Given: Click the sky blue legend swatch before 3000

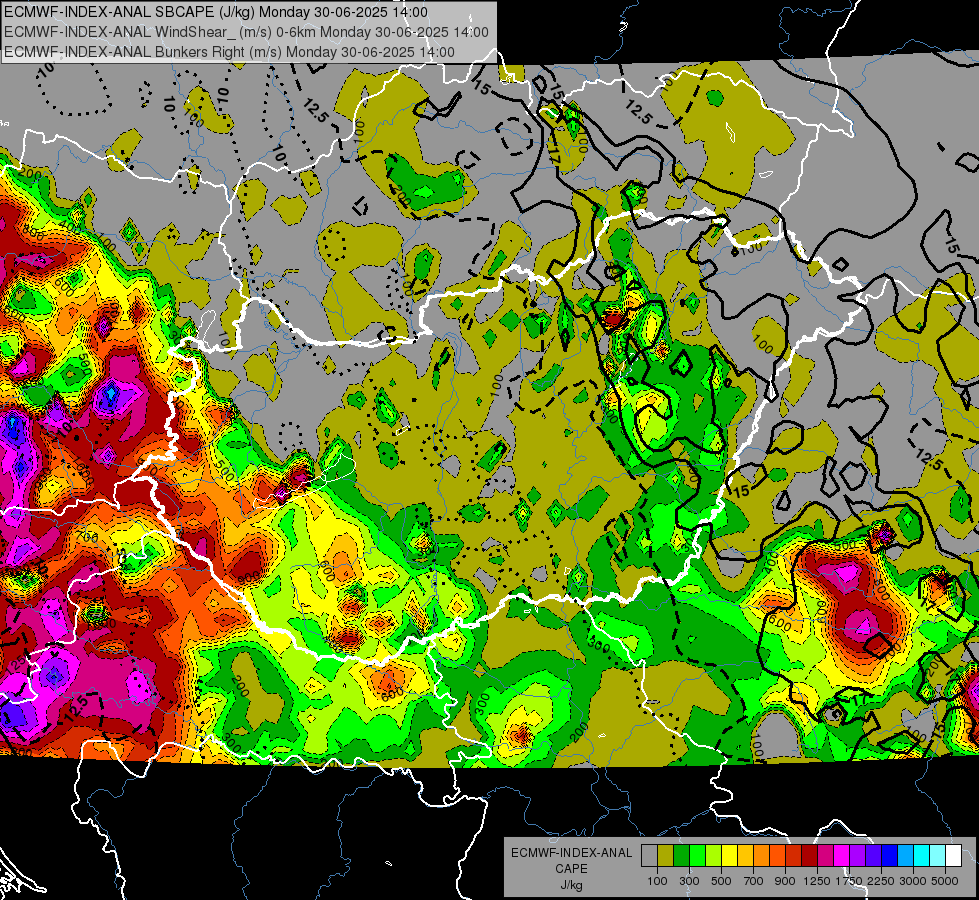Looking at the screenshot, I should (x=905, y=855).
